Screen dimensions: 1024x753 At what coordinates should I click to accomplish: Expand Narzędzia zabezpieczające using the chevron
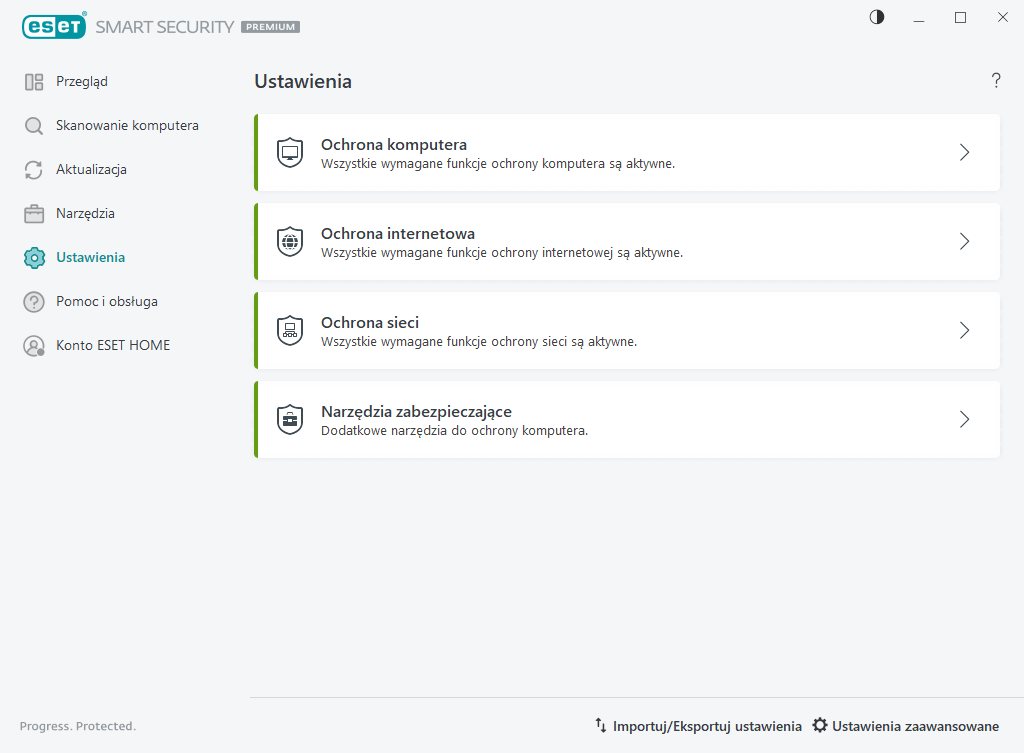tap(964, 420)
